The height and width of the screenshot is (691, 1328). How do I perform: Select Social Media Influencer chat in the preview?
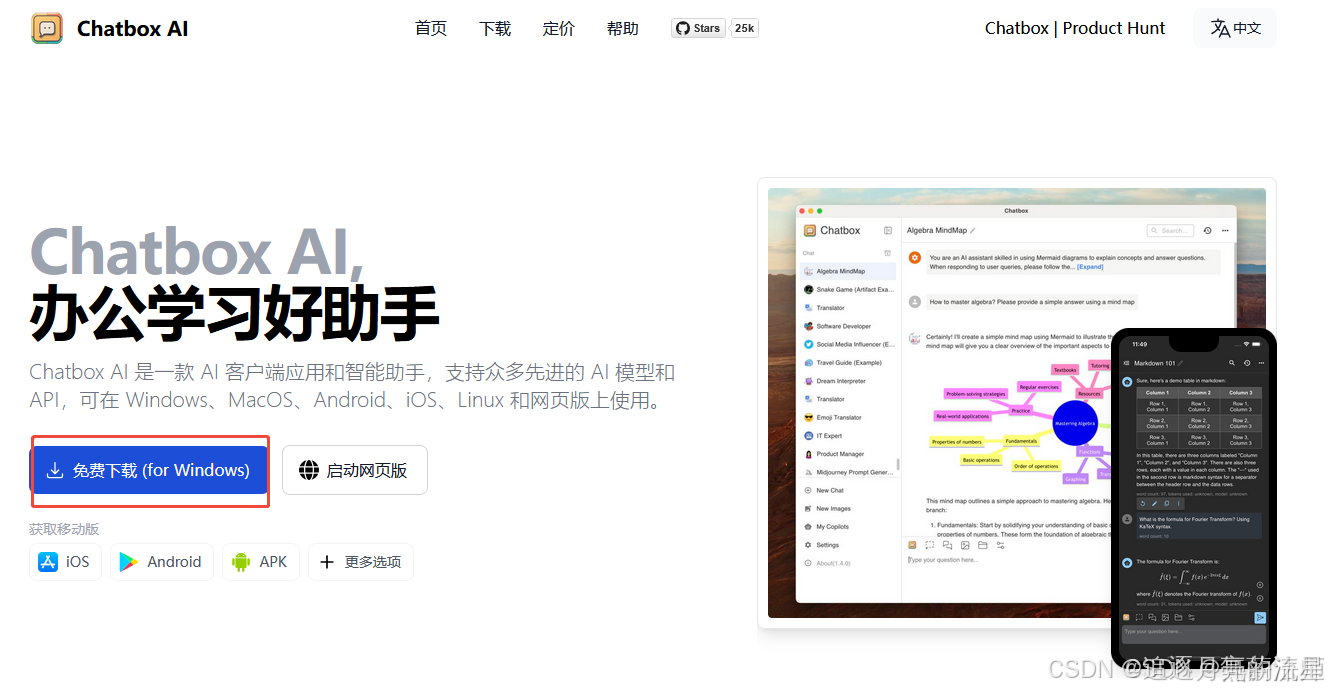click(848, 344)
